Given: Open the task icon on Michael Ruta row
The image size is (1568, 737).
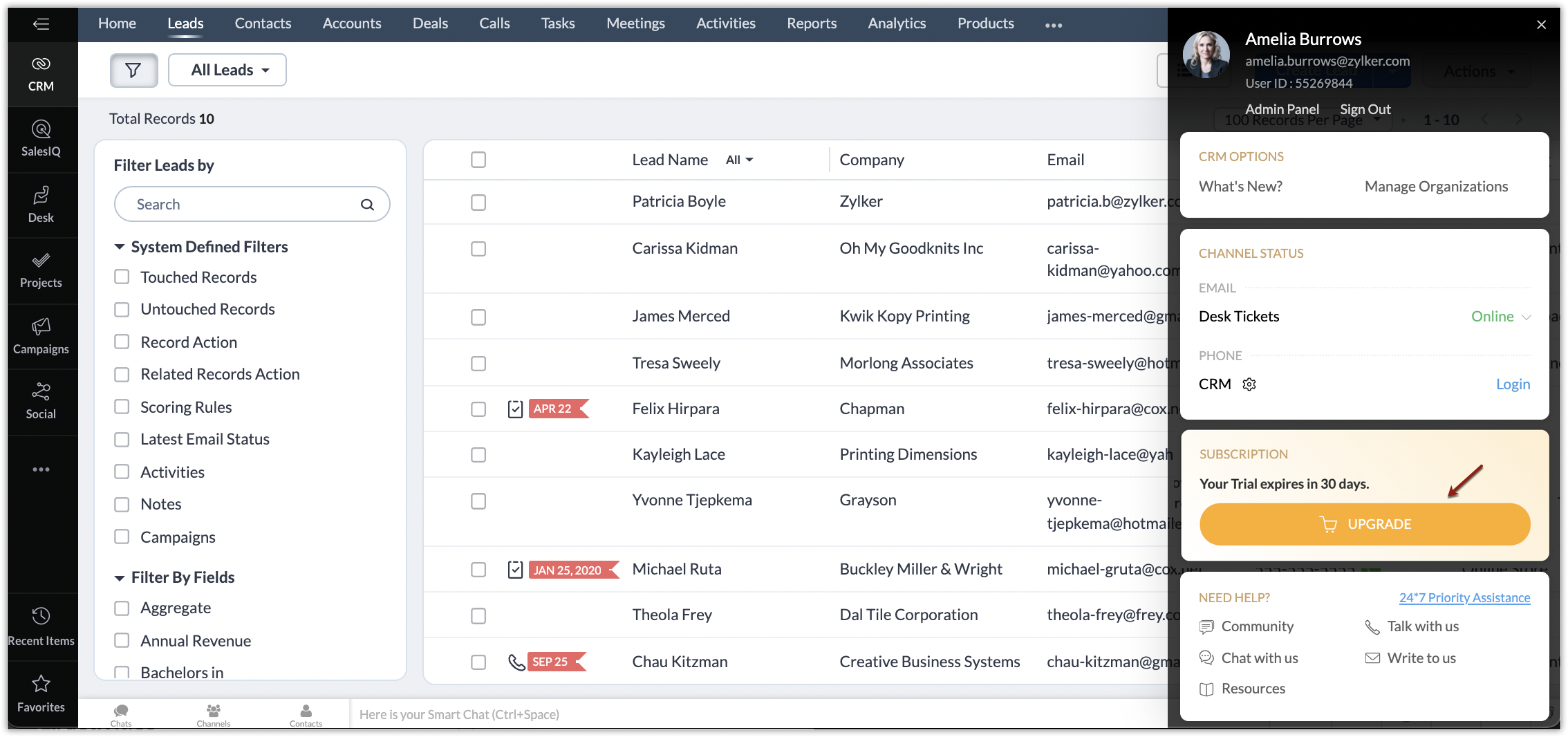Looking at the screenshot, I should (515, 570).
